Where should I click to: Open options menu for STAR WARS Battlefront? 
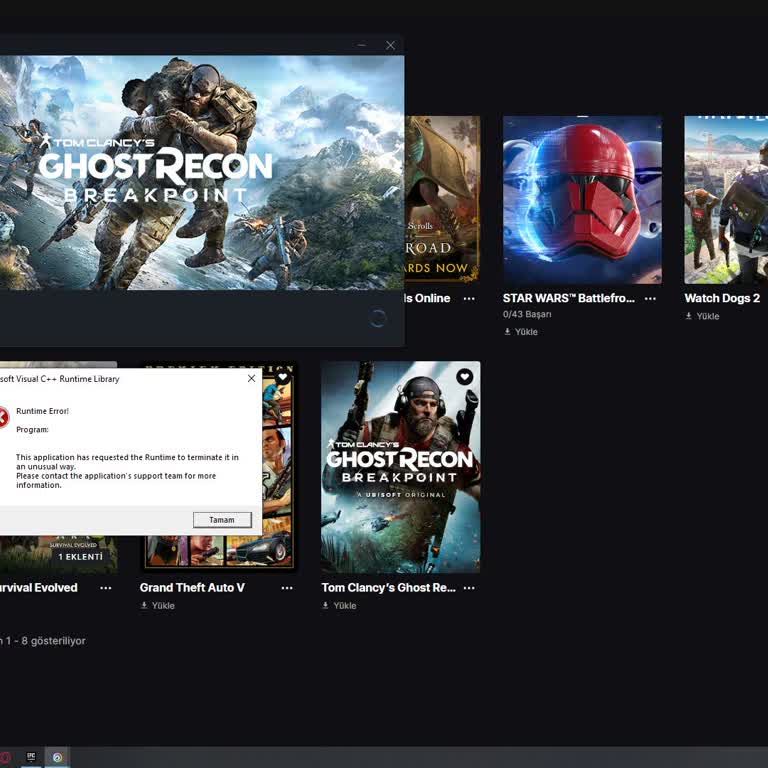point(650,299)
